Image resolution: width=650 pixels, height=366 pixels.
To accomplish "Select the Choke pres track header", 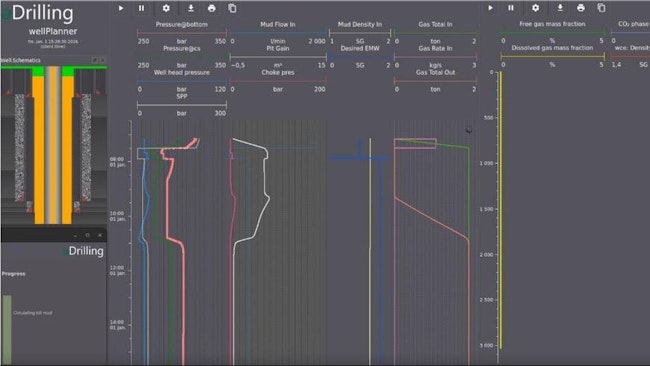I will (278, 73).
